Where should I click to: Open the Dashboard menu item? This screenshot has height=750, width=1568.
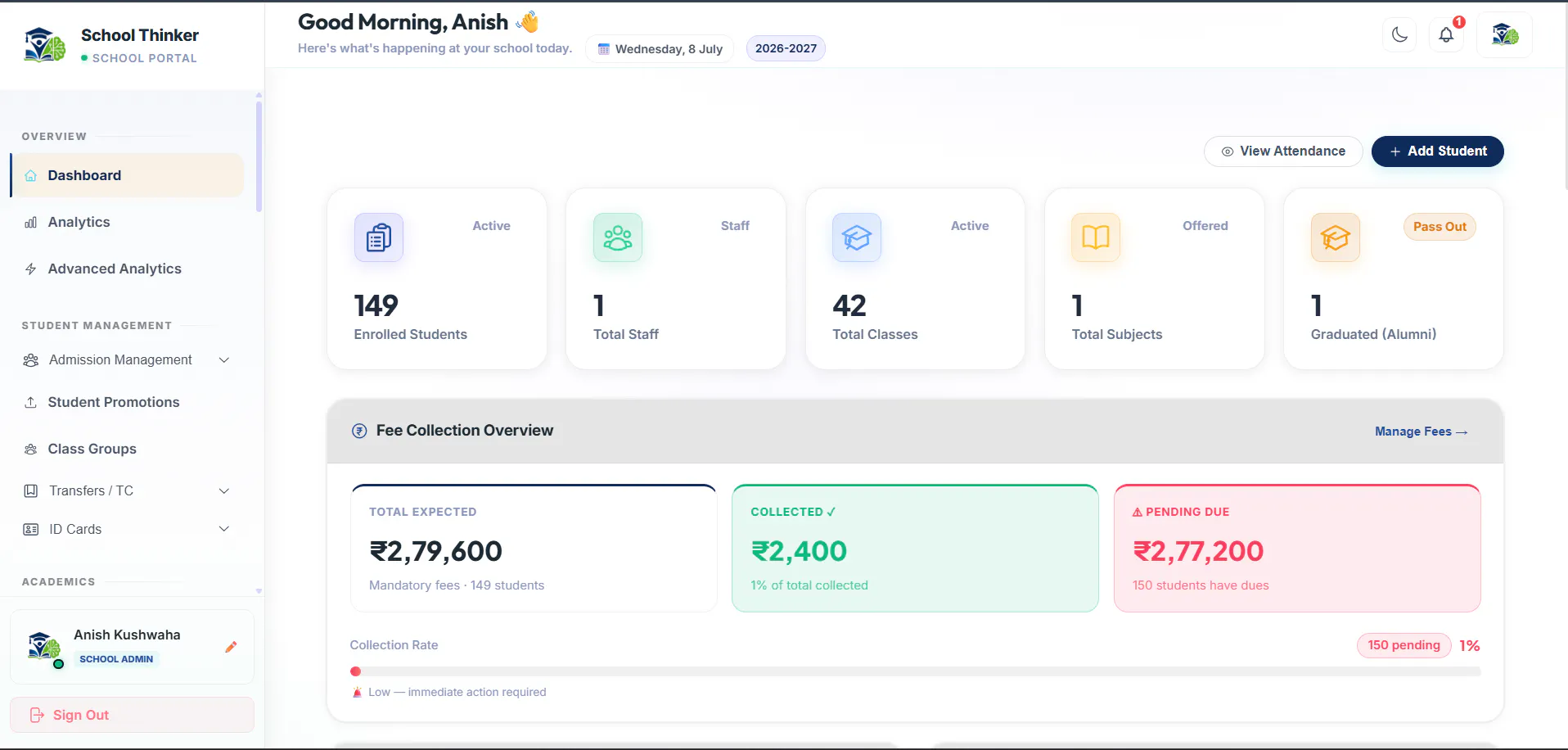(x=127, y=175)
